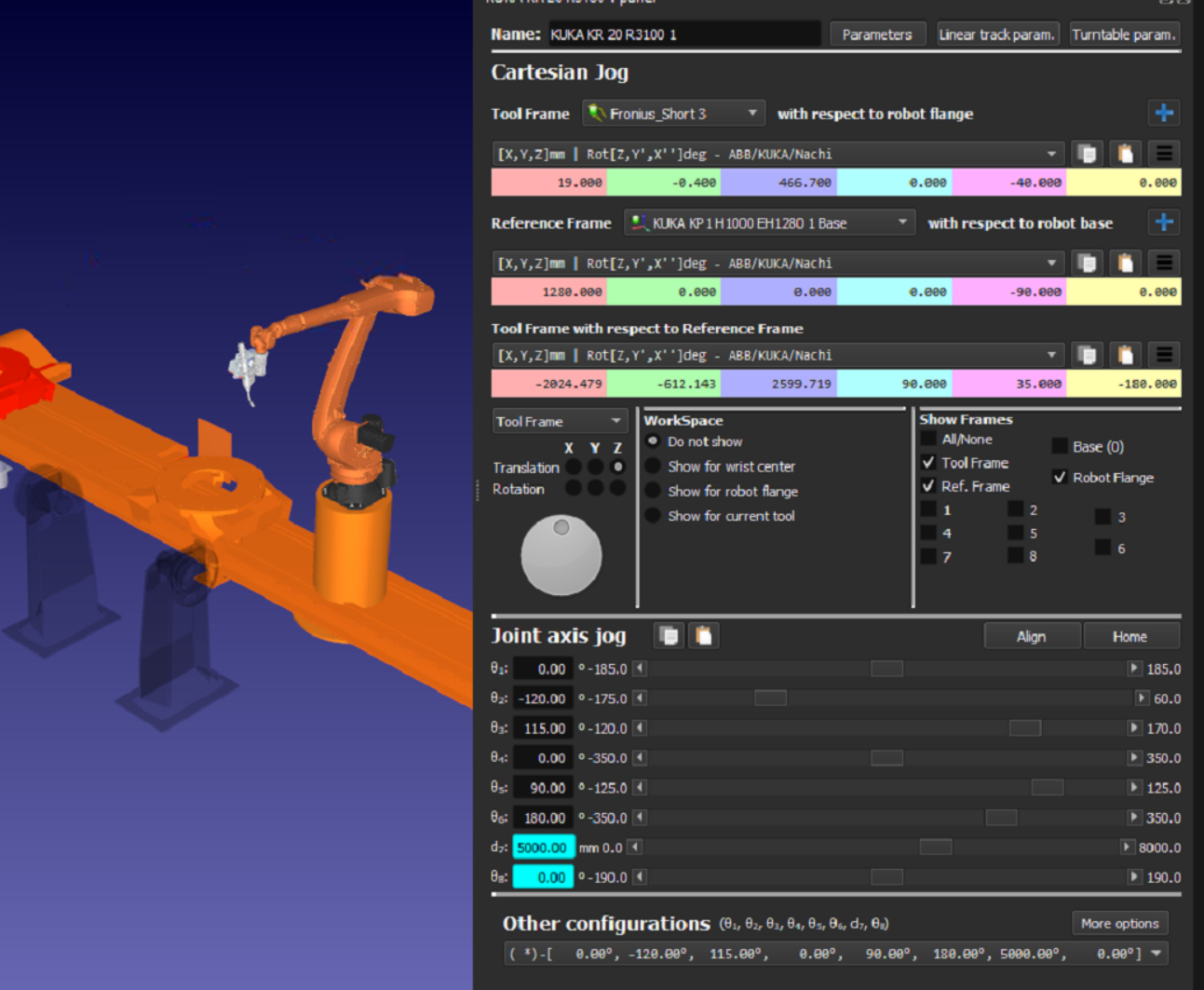Click the Cartesian jog sphere control
This screenshot has height=990, width=1204.
tap(561, 555)
